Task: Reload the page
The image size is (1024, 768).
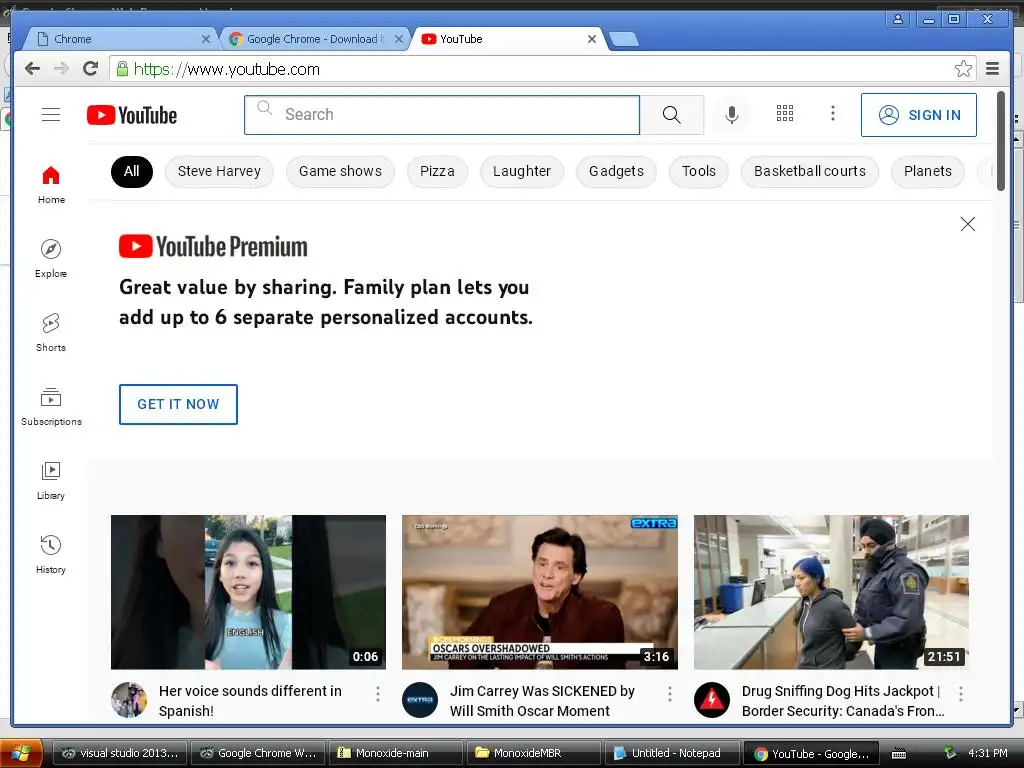Action: (90, 69)
